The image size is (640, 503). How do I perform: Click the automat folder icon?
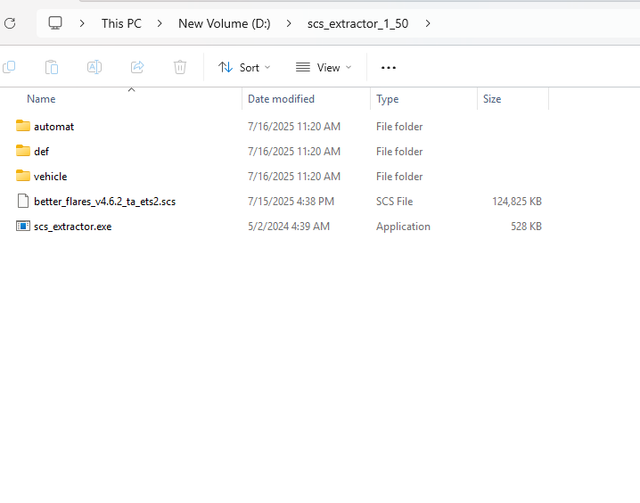coord(23,126)
